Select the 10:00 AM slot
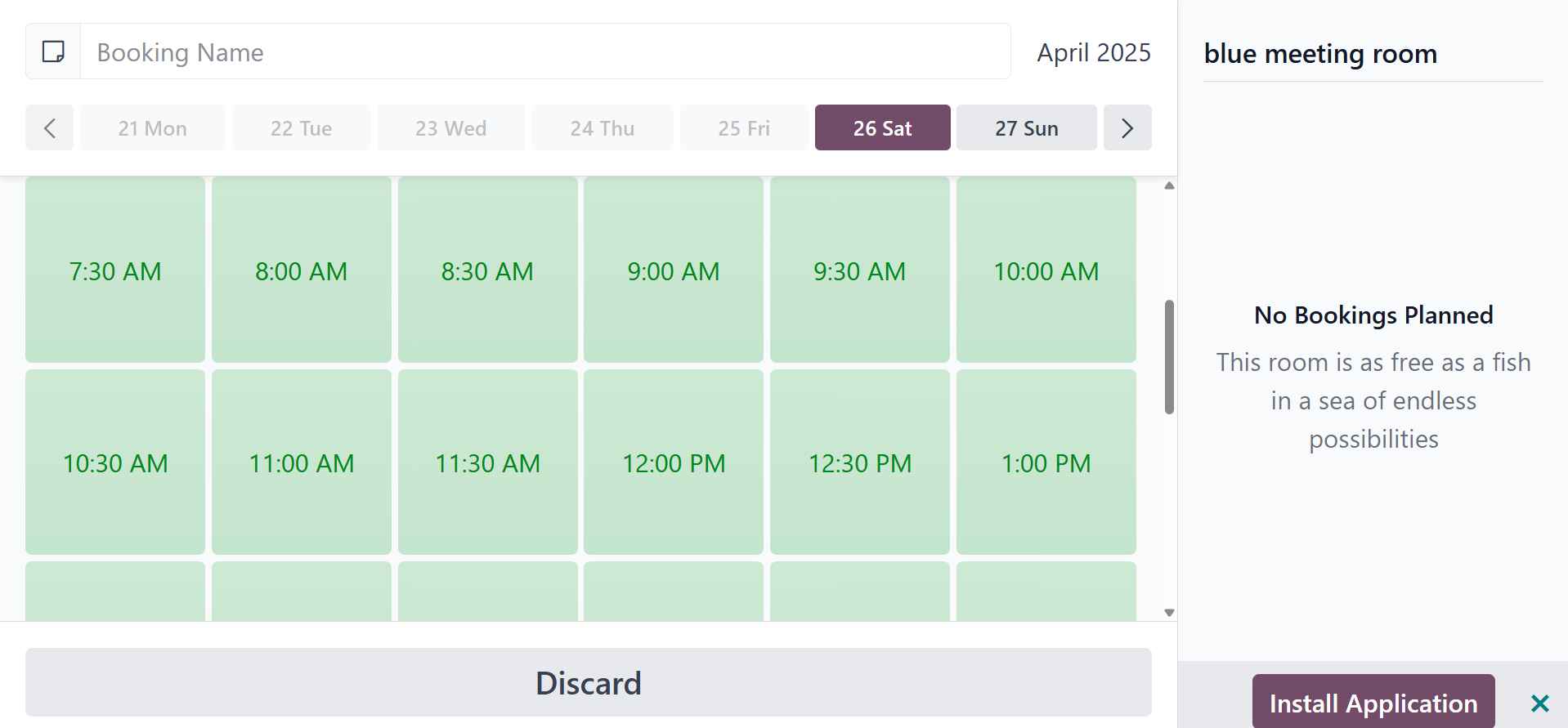1568x728 pixels. 1046,270
